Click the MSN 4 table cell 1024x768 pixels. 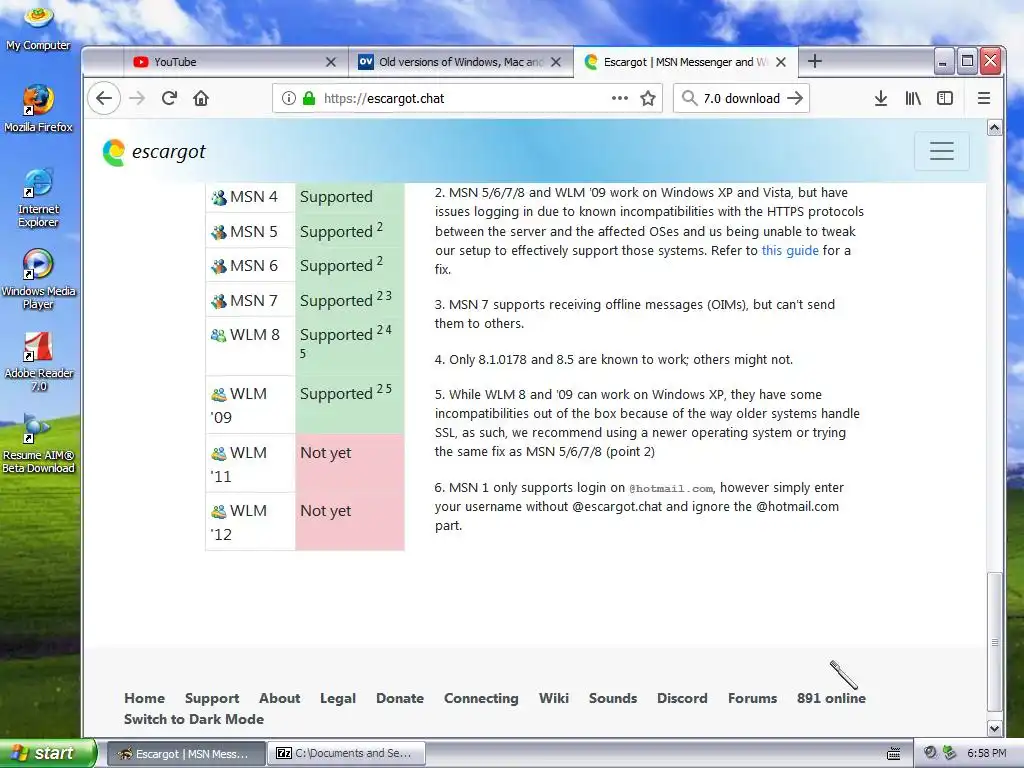(x=251, y=197)
